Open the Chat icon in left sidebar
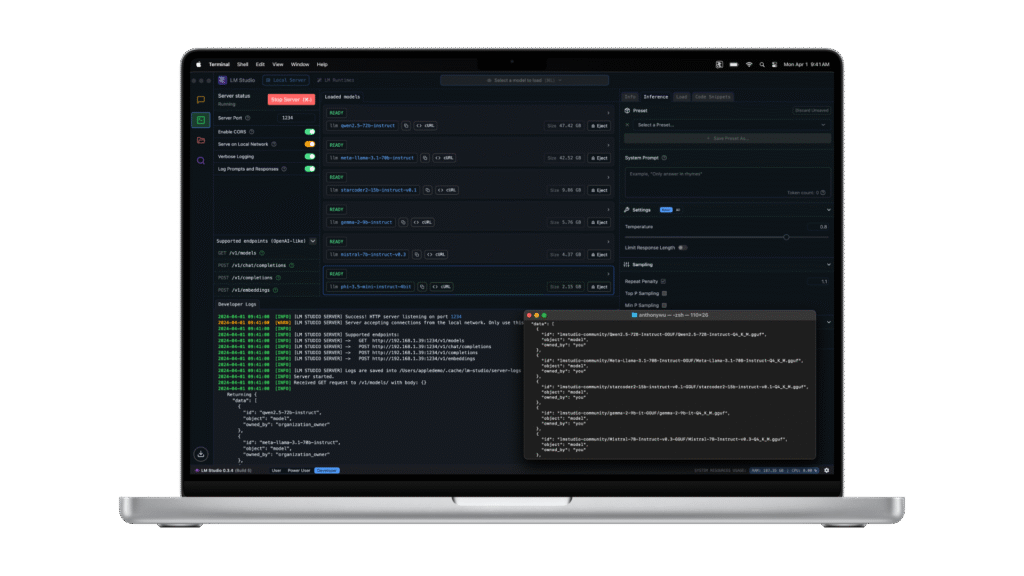 [201, 100]
